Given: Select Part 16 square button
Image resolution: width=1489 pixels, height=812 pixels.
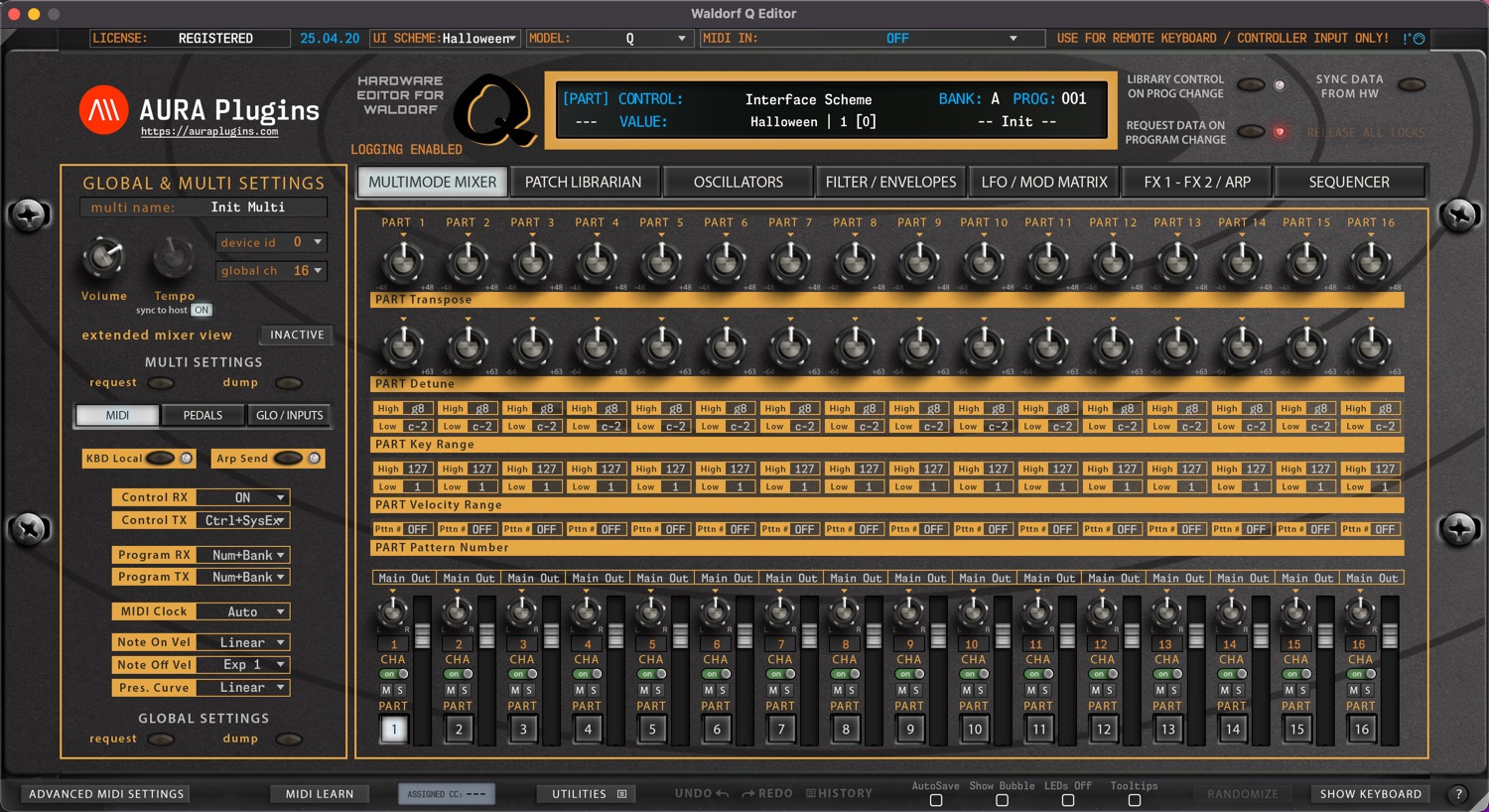Looking at the screenshot, I should coord(1362,729).
